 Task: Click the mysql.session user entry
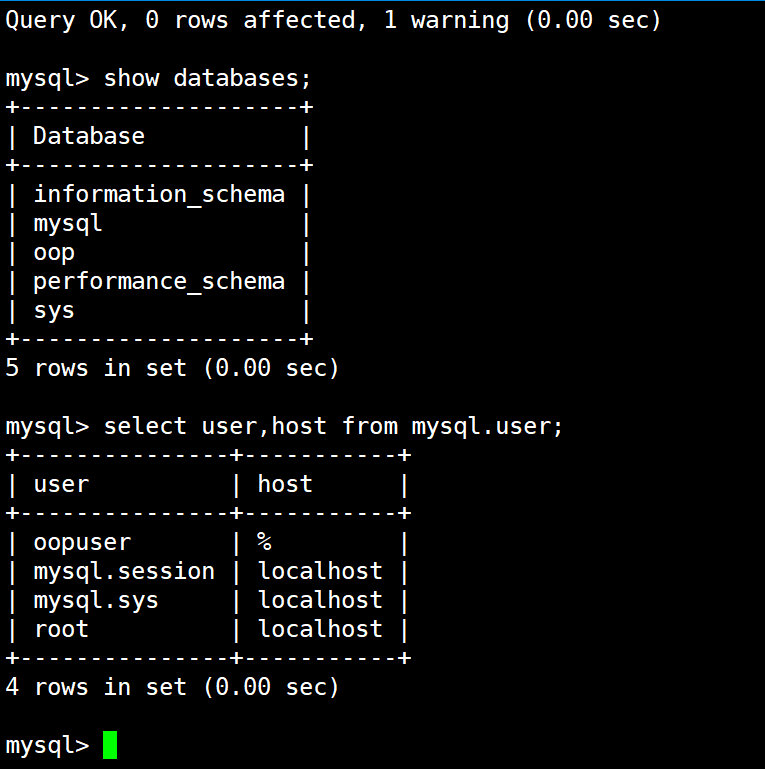click(x=124, y=571)
